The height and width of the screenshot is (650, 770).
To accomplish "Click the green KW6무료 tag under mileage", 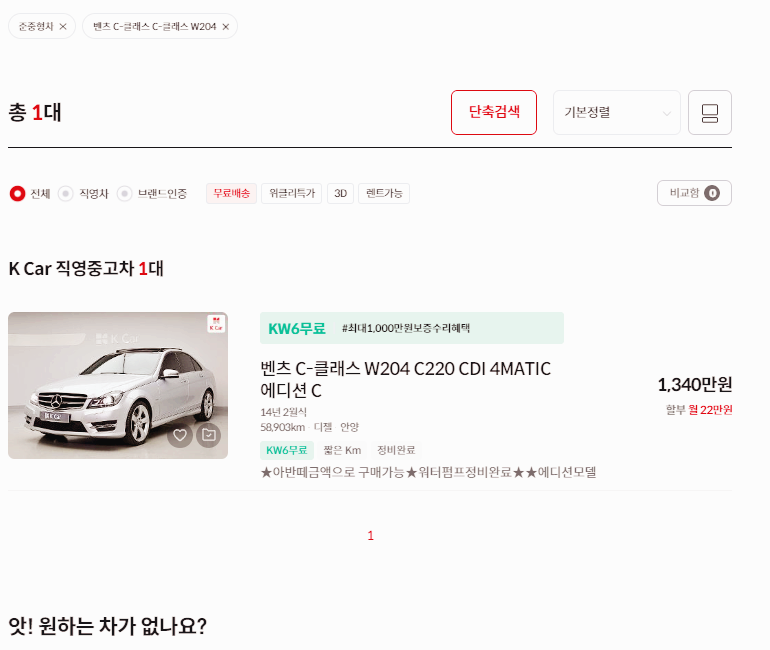I will (x=287, y=450).
